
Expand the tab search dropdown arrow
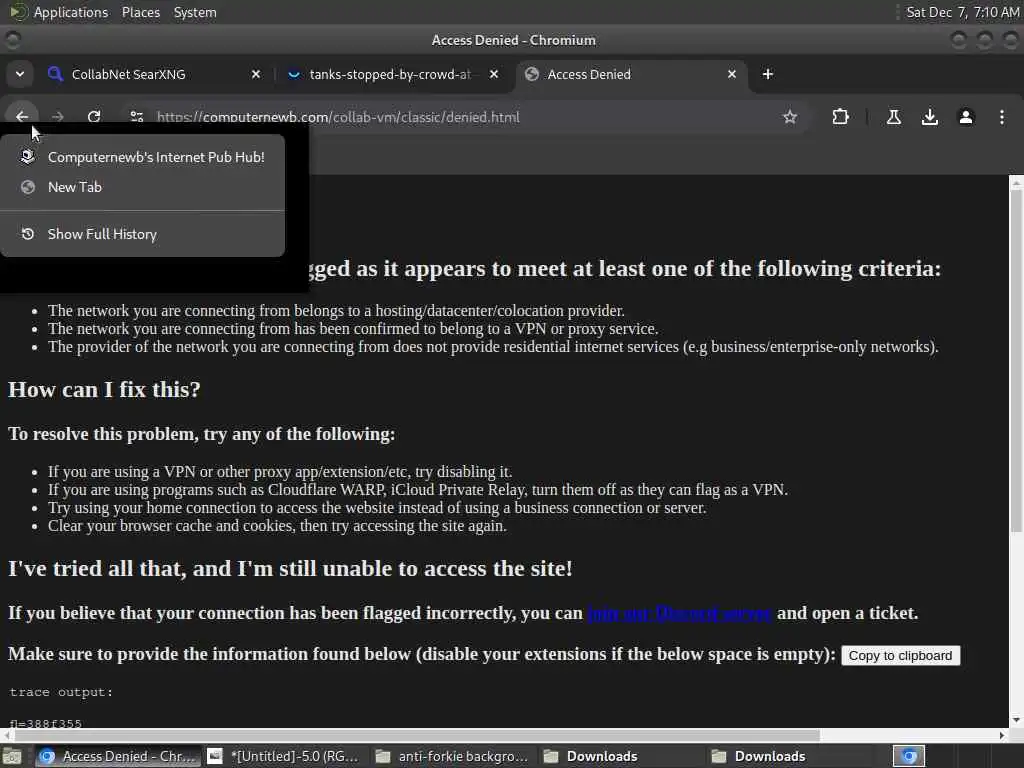[20, 74]
